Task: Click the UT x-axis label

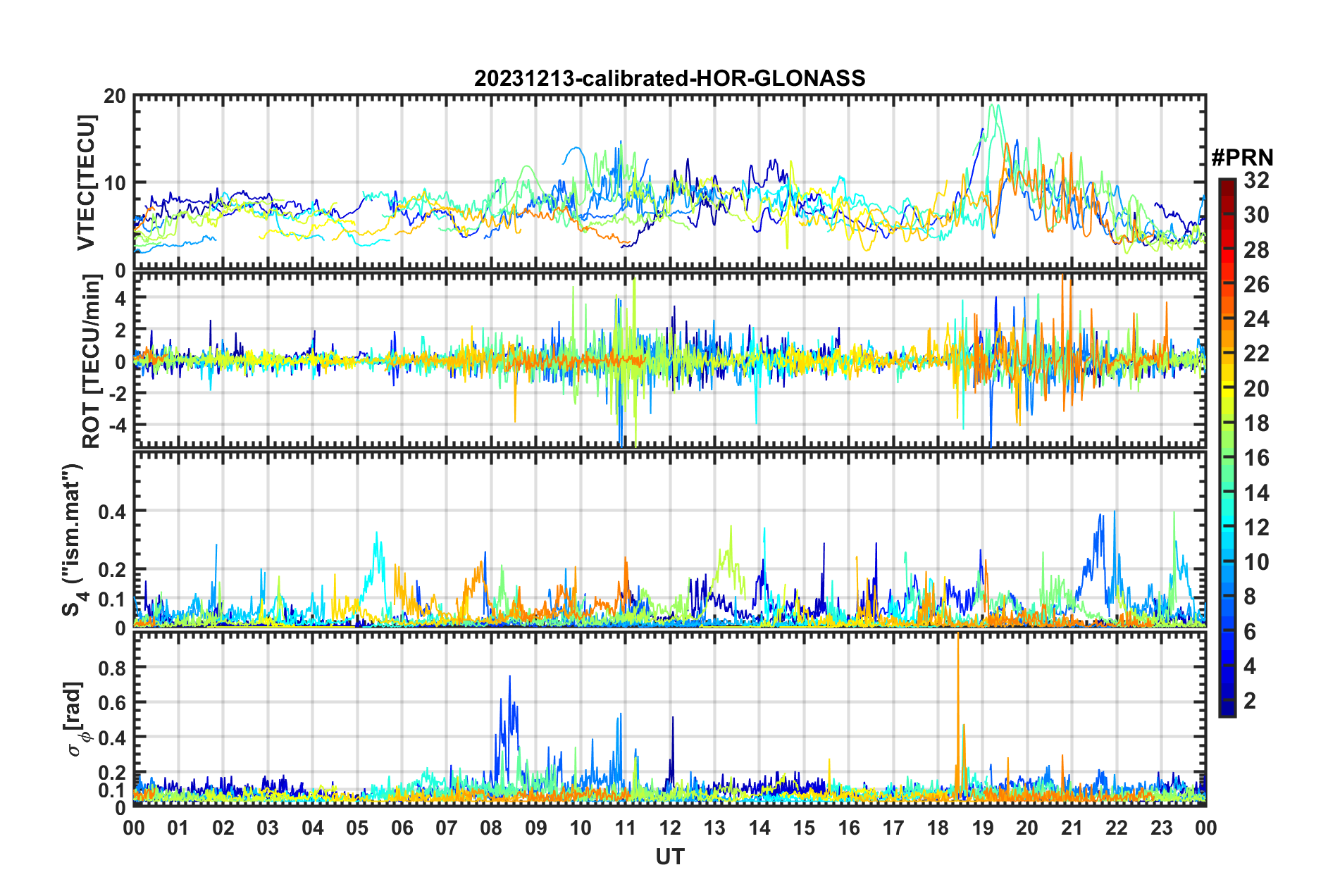Action: coord(669,857)
